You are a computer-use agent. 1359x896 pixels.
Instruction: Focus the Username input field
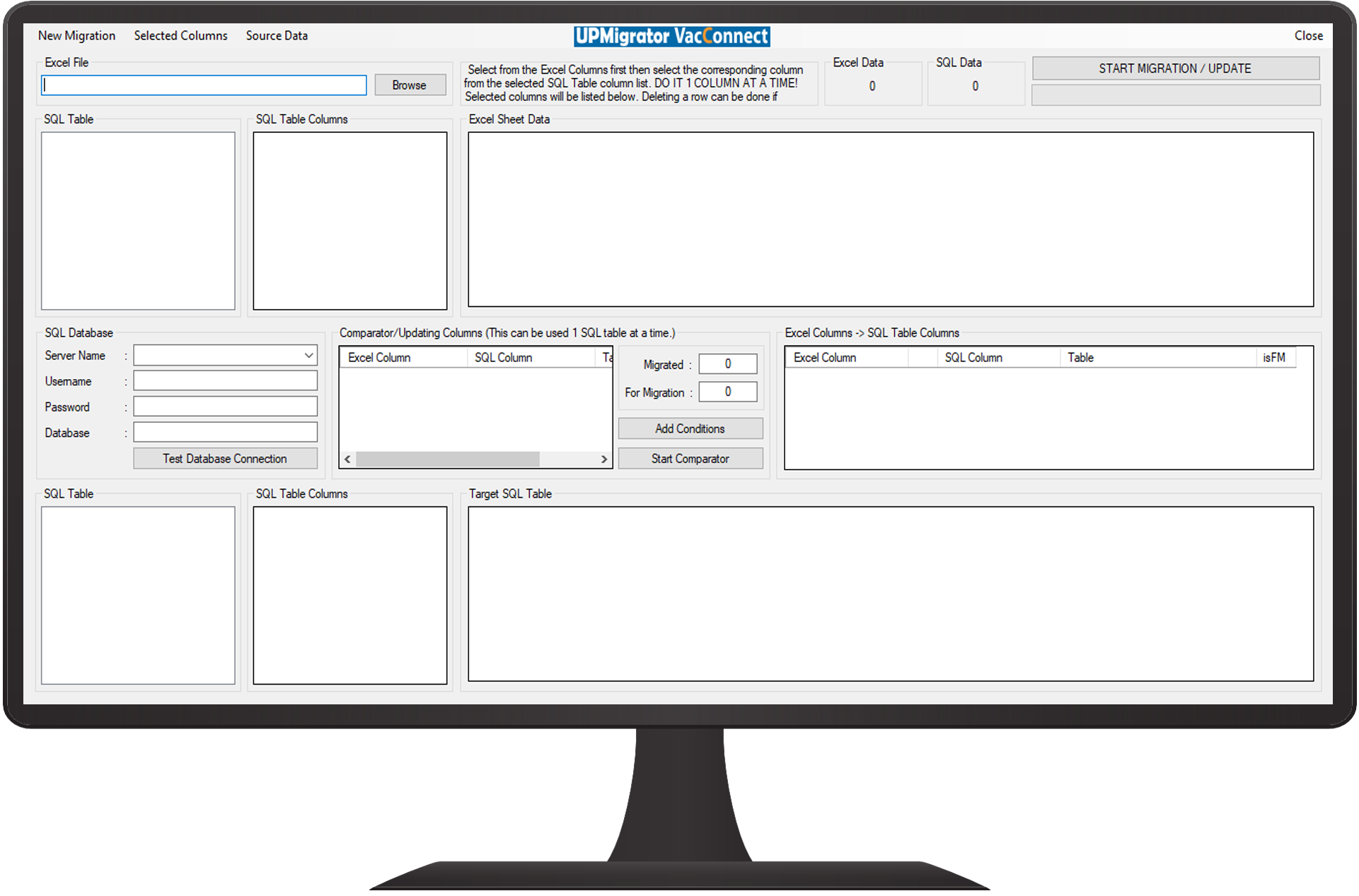225,380
